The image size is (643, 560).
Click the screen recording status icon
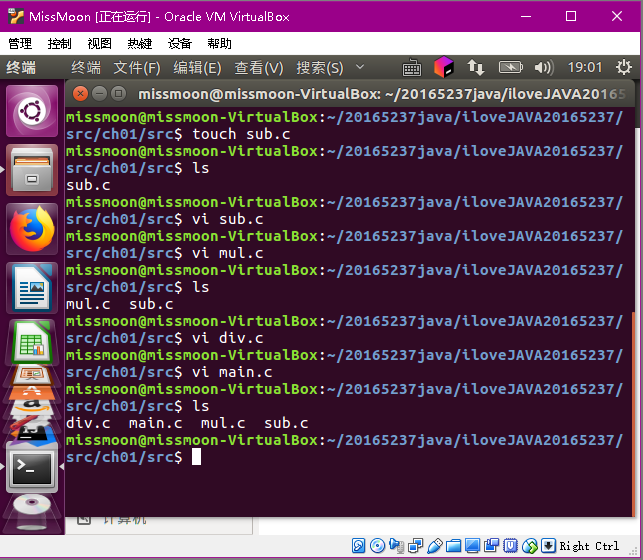point(491,546)
